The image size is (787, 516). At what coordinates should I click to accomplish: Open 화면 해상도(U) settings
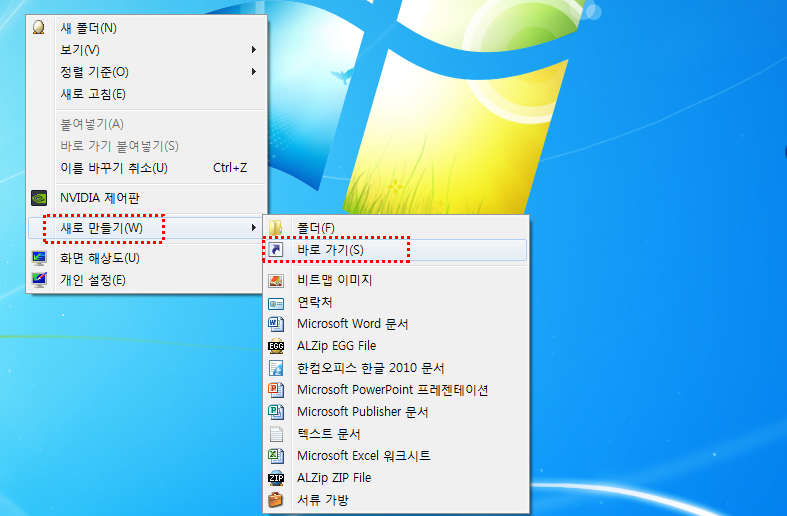[x=147, y=258]
